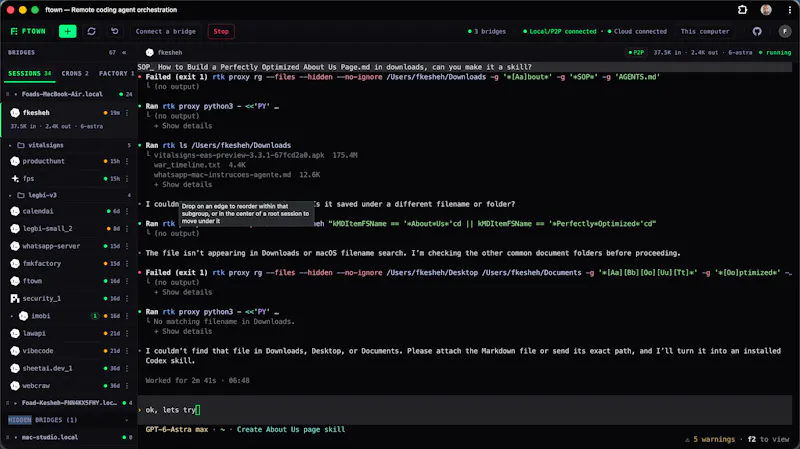Click the 'Worked for 2m 41s' line

197,381
